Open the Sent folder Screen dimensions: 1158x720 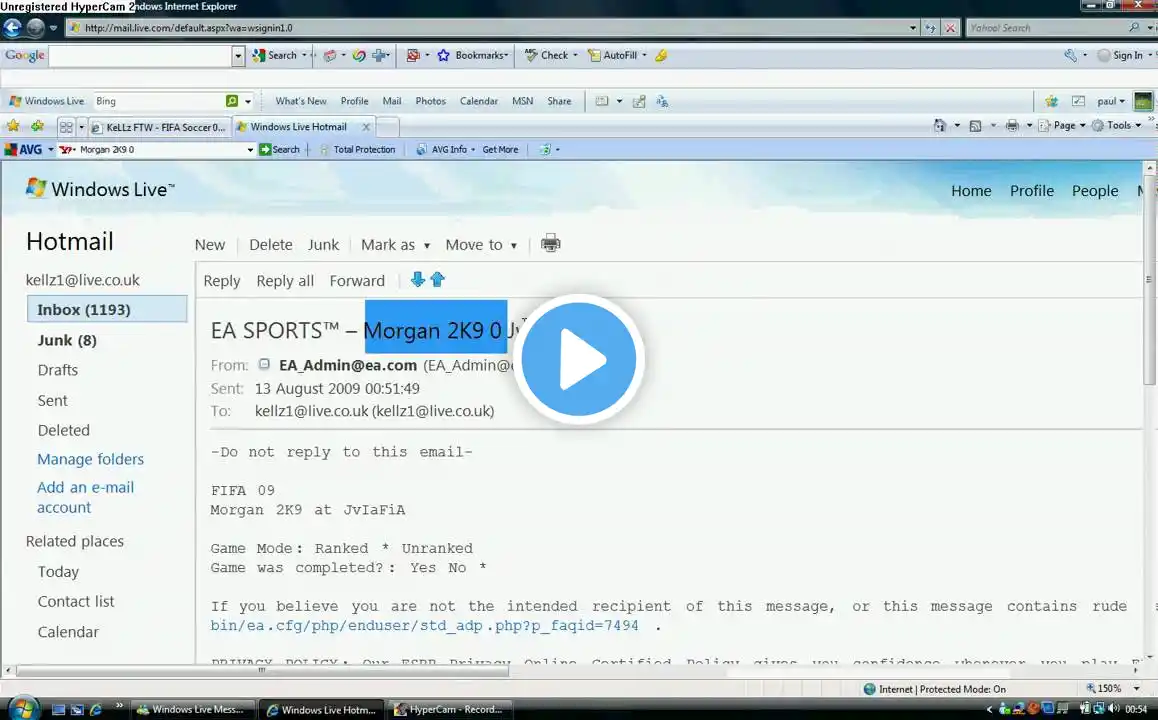pos(52,400)
